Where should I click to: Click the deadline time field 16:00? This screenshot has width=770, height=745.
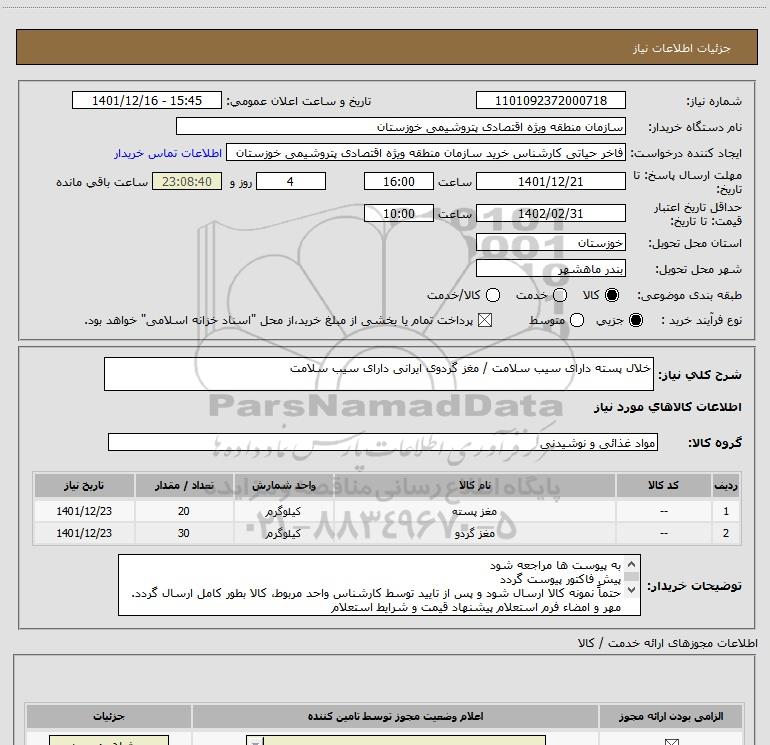coord(399,182)
